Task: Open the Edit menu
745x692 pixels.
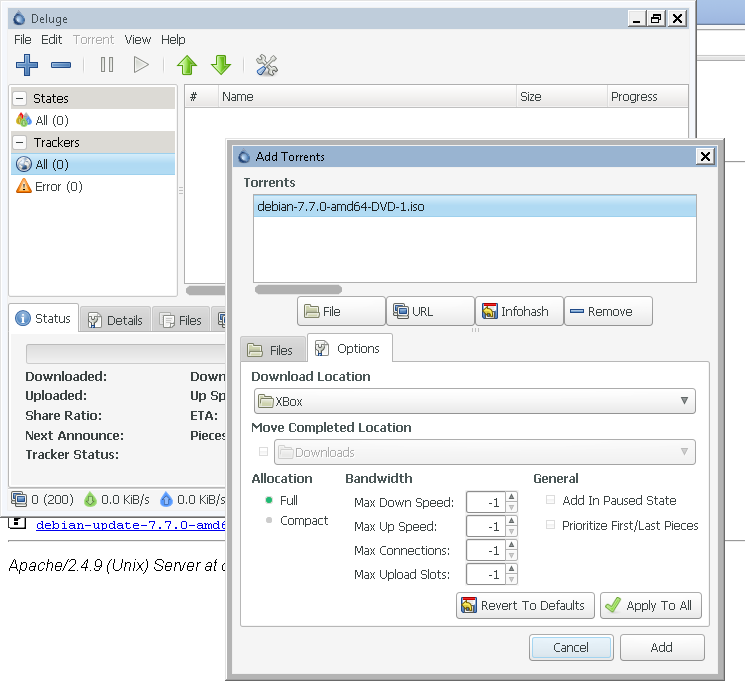Action: pyautogui.click(x=51, y=39)
